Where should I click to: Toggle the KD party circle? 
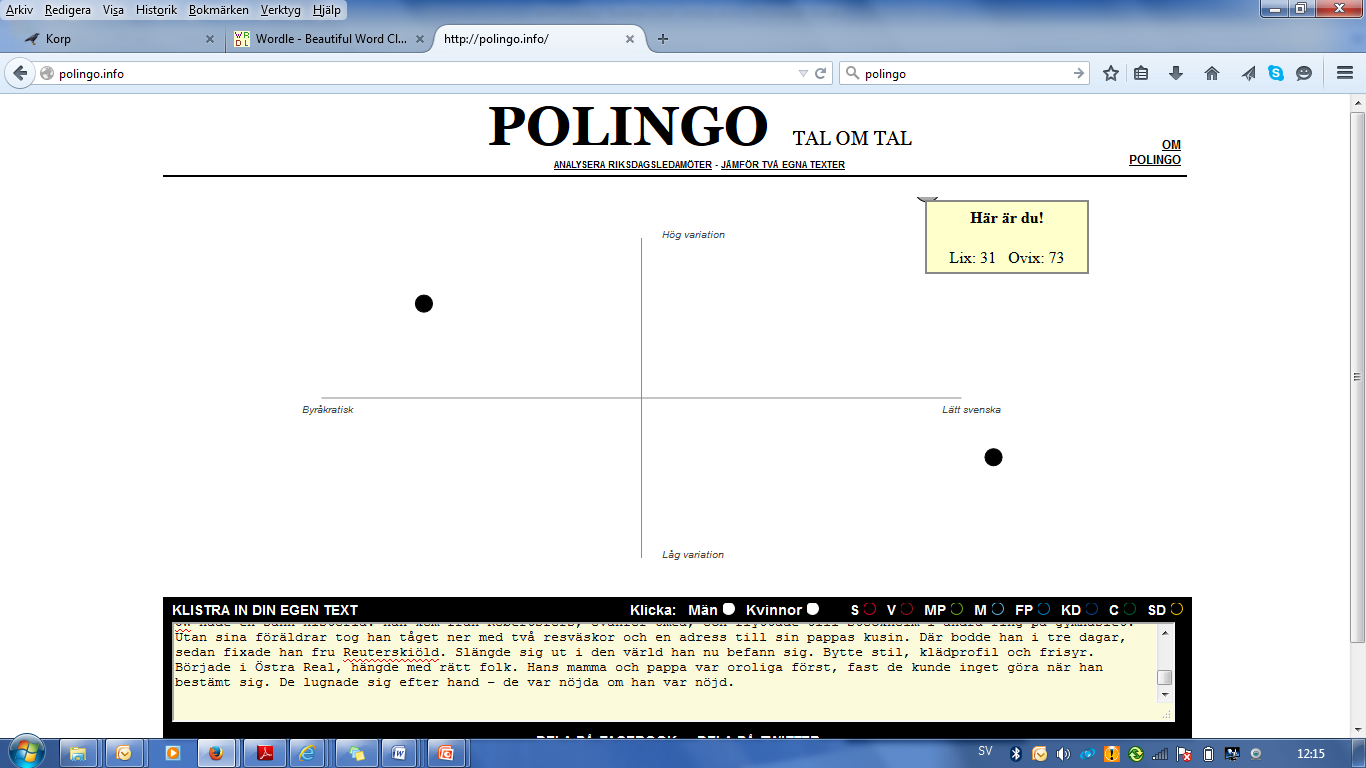(1092, 609)
